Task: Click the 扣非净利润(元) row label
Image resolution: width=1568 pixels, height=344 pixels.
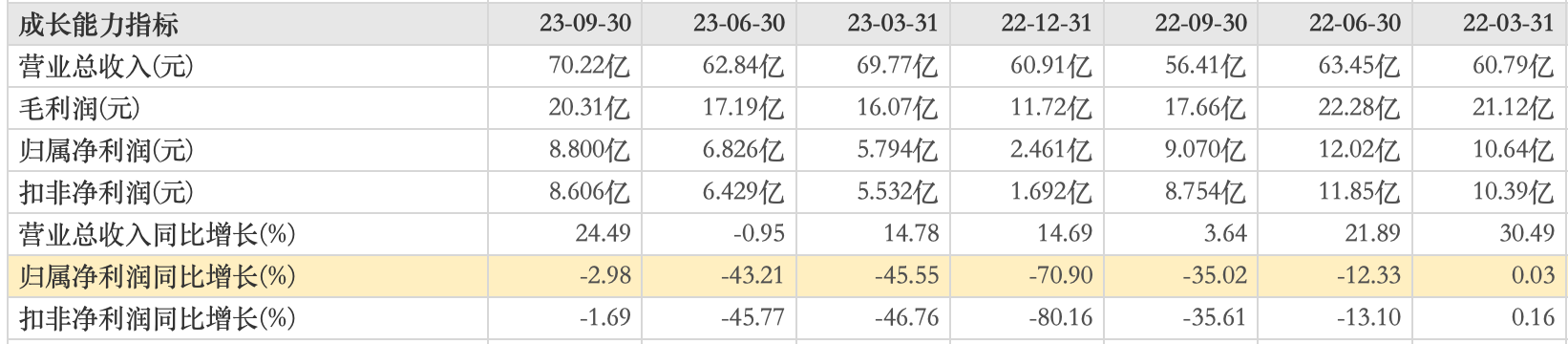Action: pyautogui.click(x=106, y=192)
